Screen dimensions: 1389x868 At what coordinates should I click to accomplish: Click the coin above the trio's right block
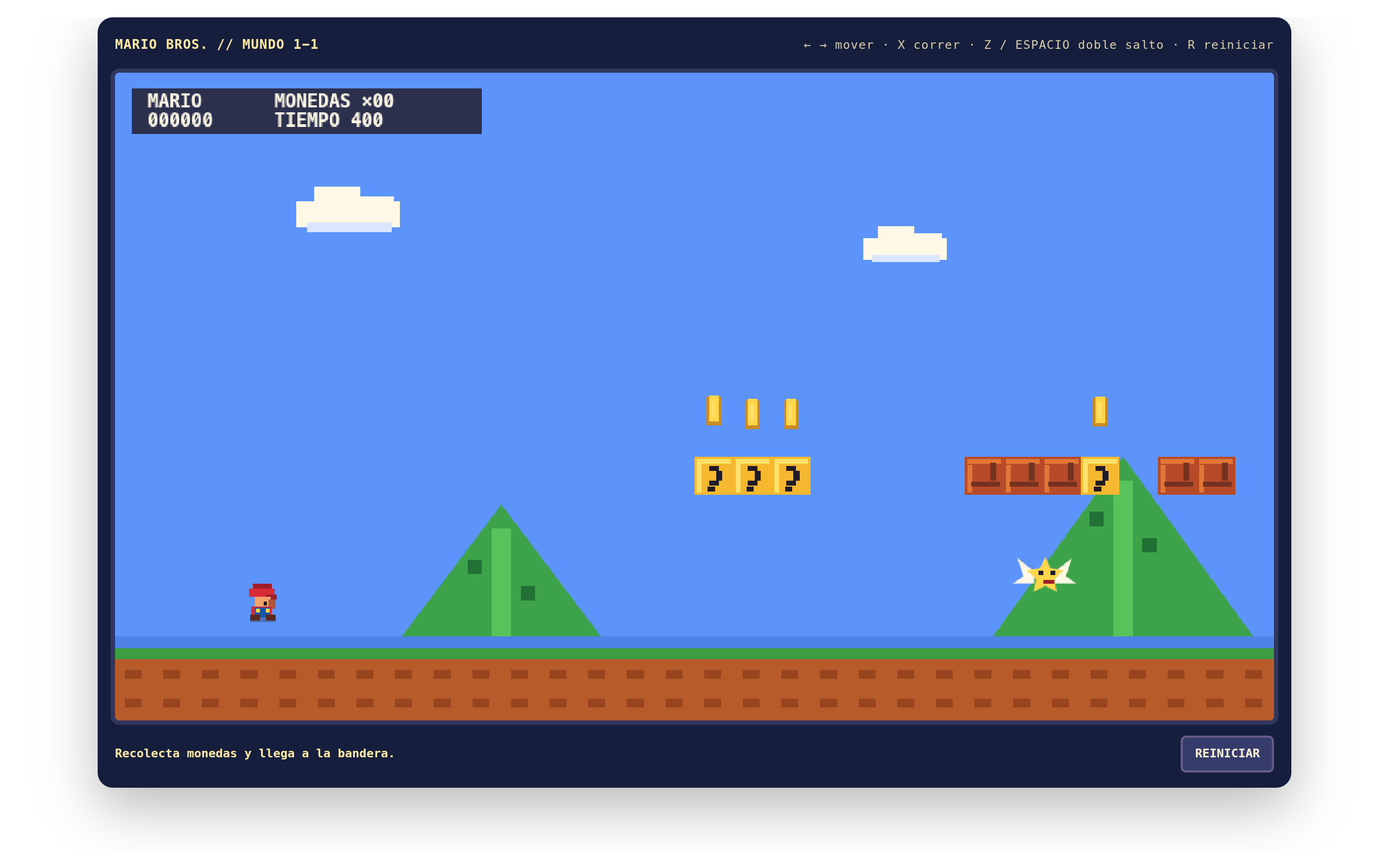coord(791,413)
